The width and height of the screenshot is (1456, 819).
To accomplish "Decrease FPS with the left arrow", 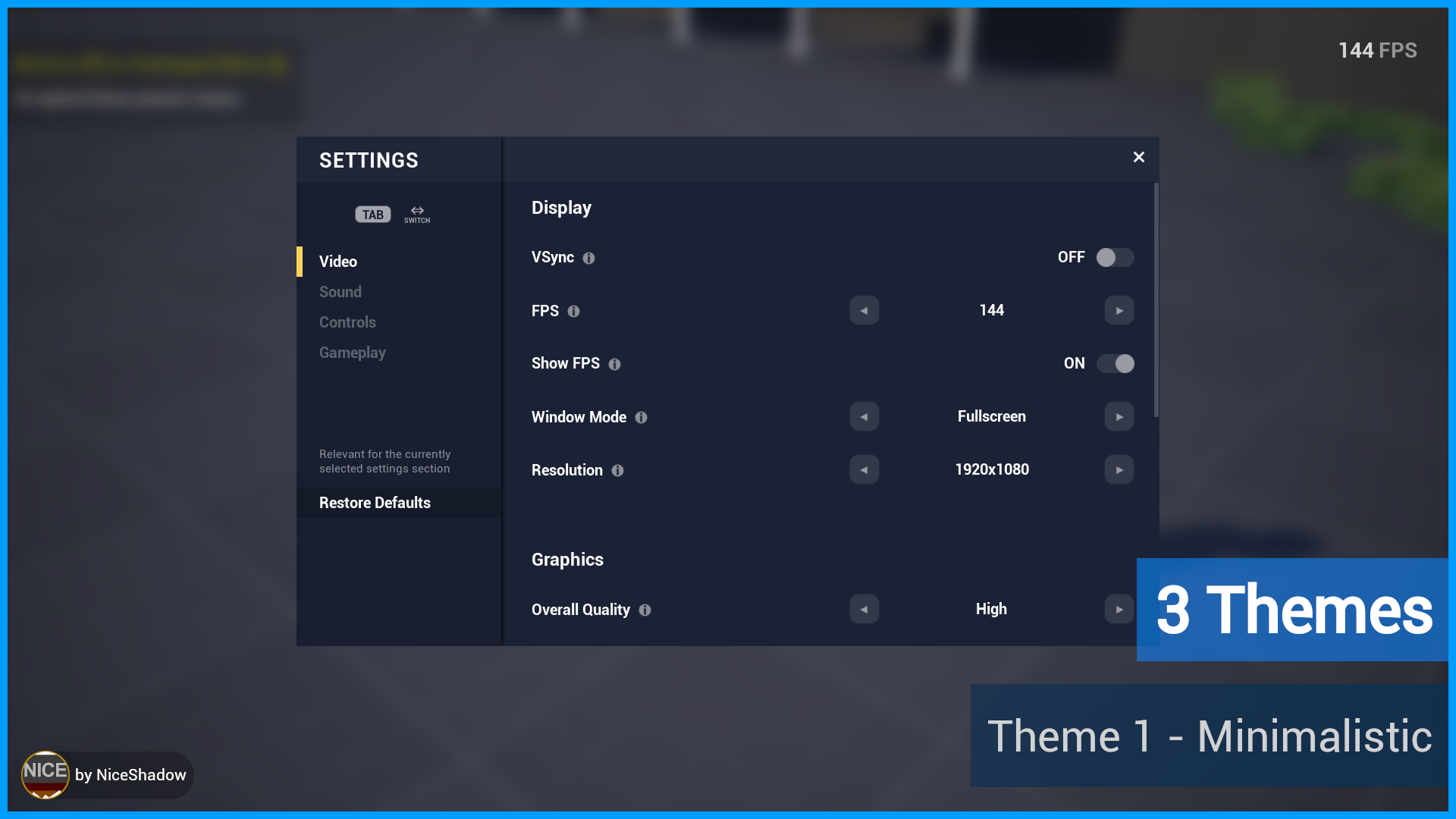I will [x=864, y=310].
